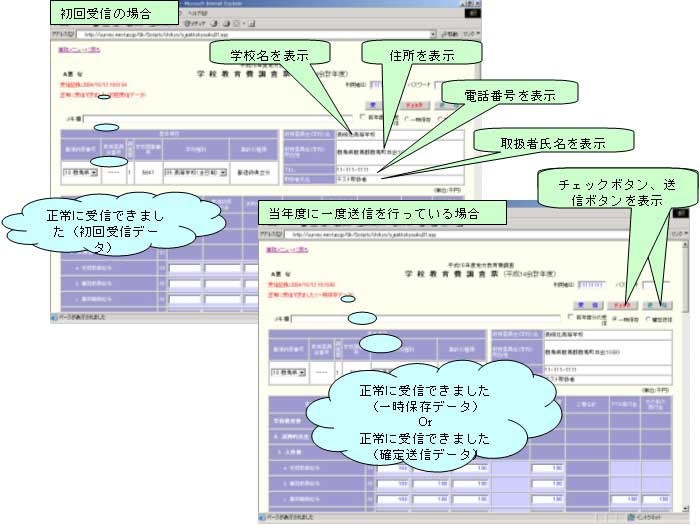The image size is (700, 525).
Task: Click the Edit icon in back window toolbar
Action: (x=252, y=23)
